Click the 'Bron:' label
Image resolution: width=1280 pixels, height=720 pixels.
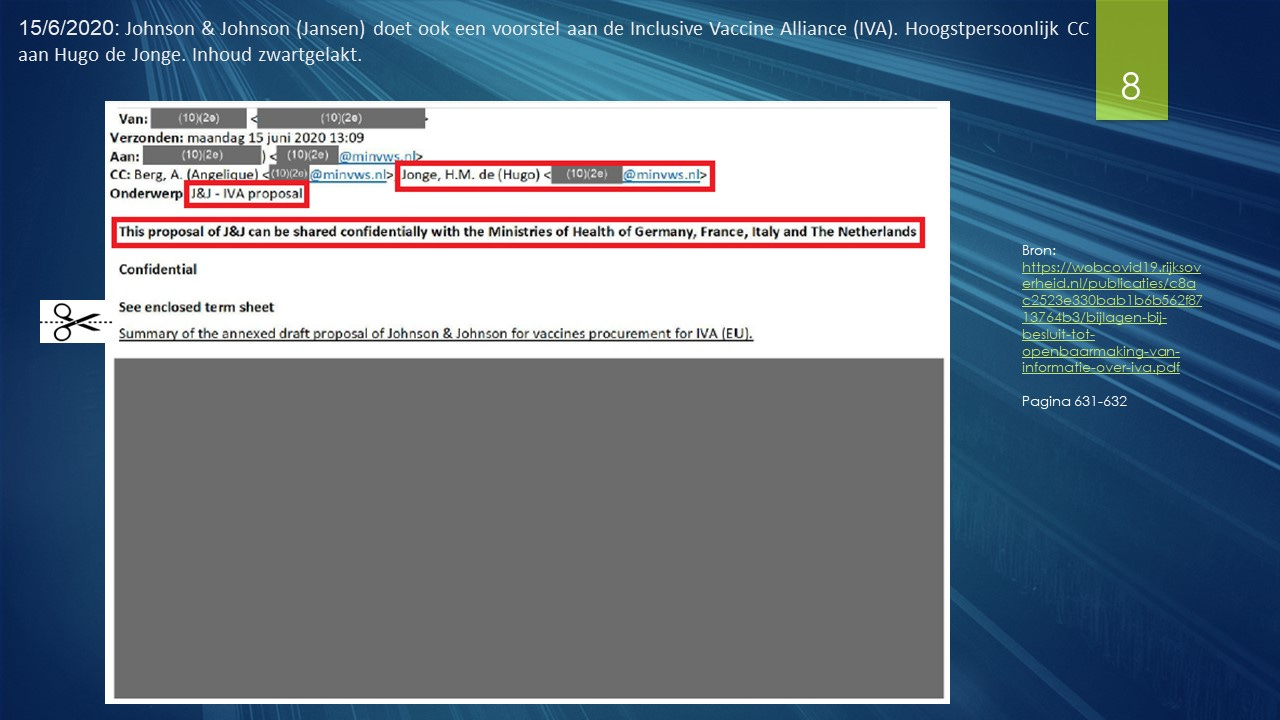(x=1039, y=250)
